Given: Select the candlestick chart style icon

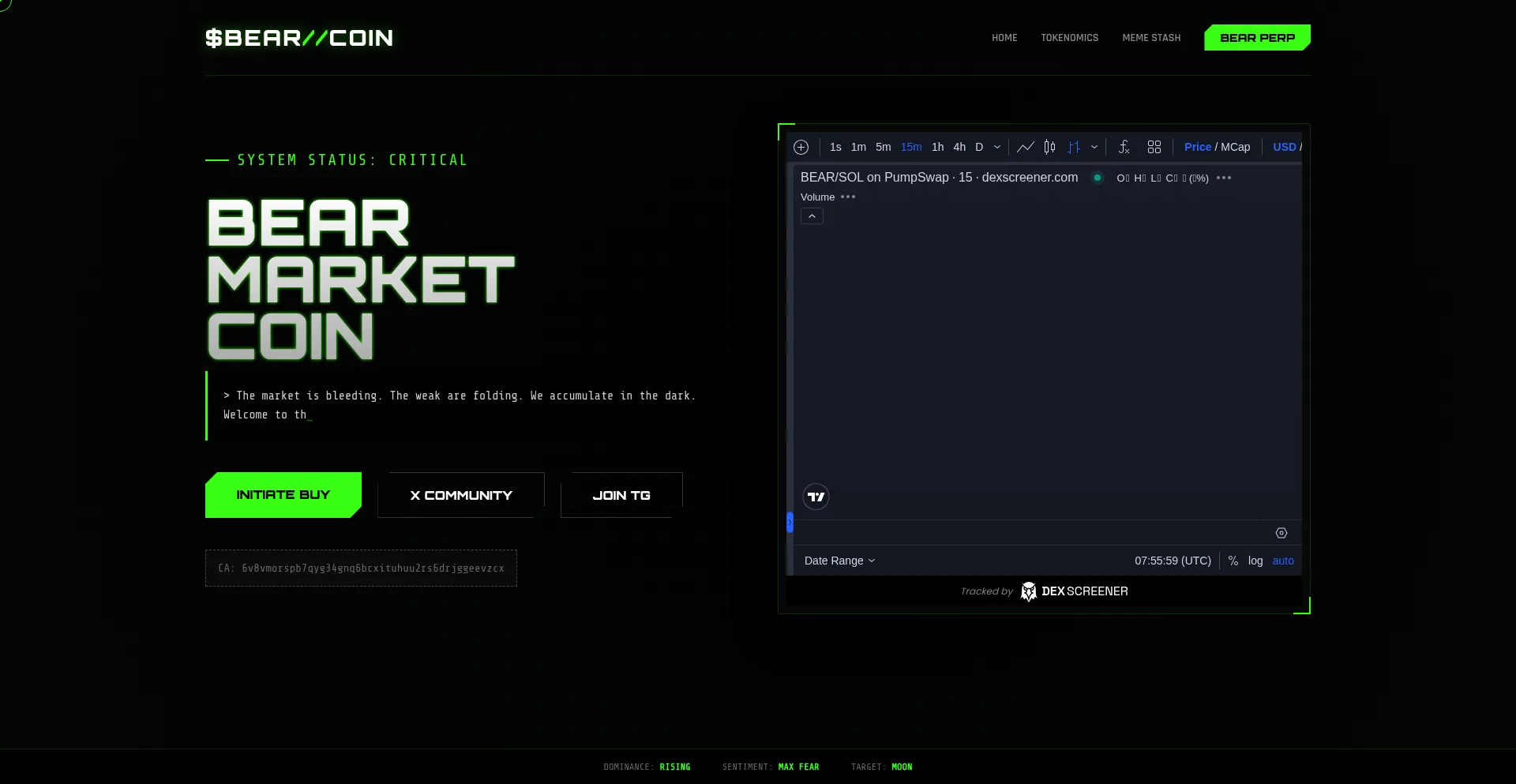Looking at the screenshot, I should pos(1049,147).
